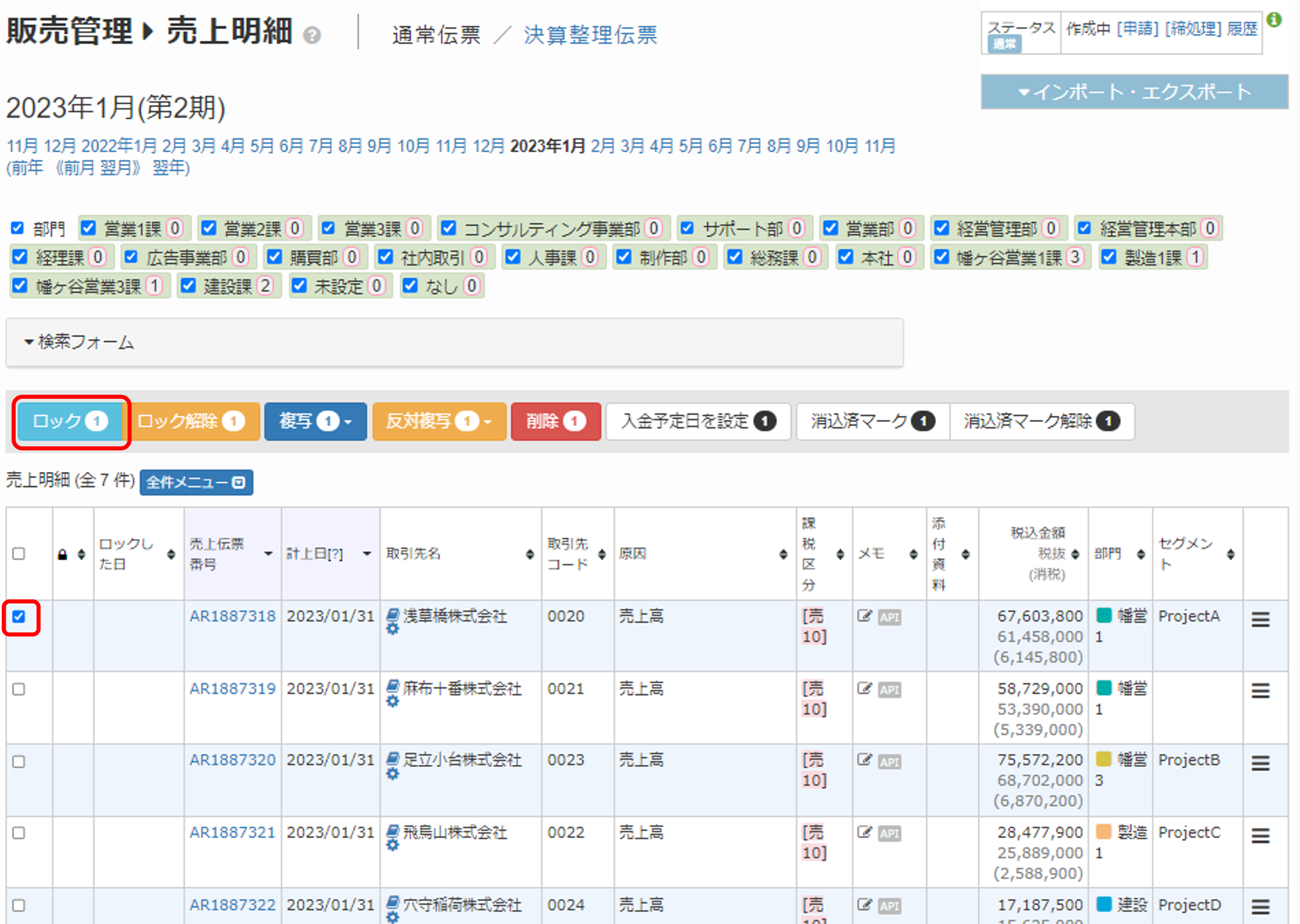This screenshot has width=1300, height=924.
Task: Open hamburger menu for AR1887318 row
Action: coord(1261,619)
